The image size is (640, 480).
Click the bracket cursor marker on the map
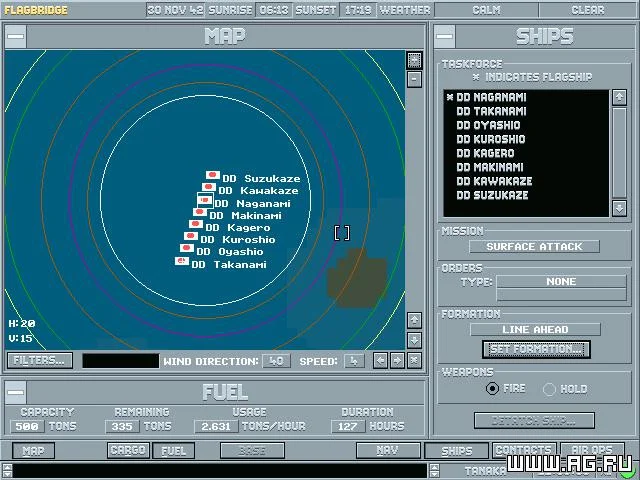point(342,233)
